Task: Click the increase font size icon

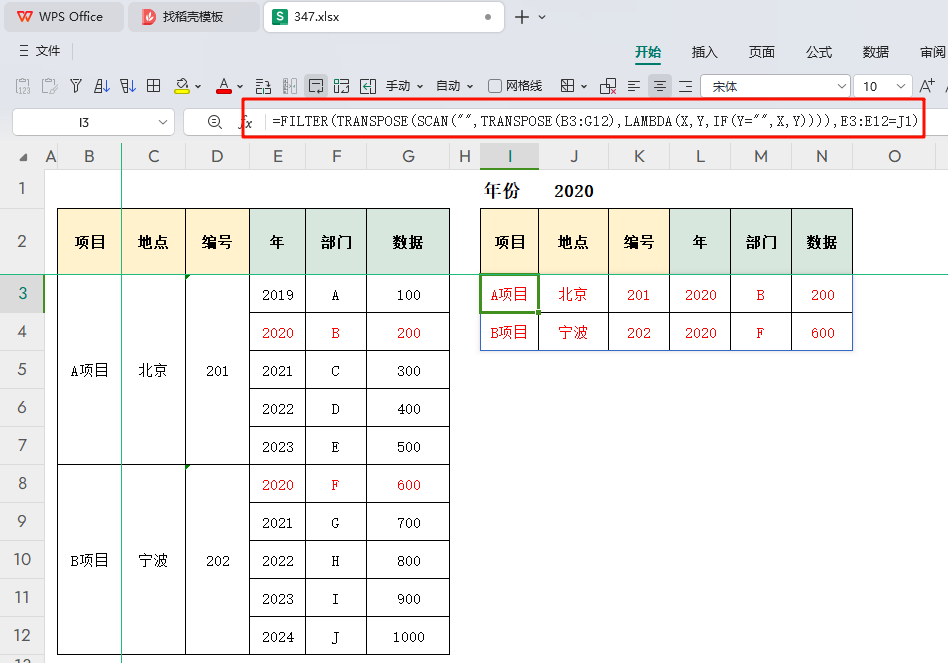Action: tap(927, 86)
